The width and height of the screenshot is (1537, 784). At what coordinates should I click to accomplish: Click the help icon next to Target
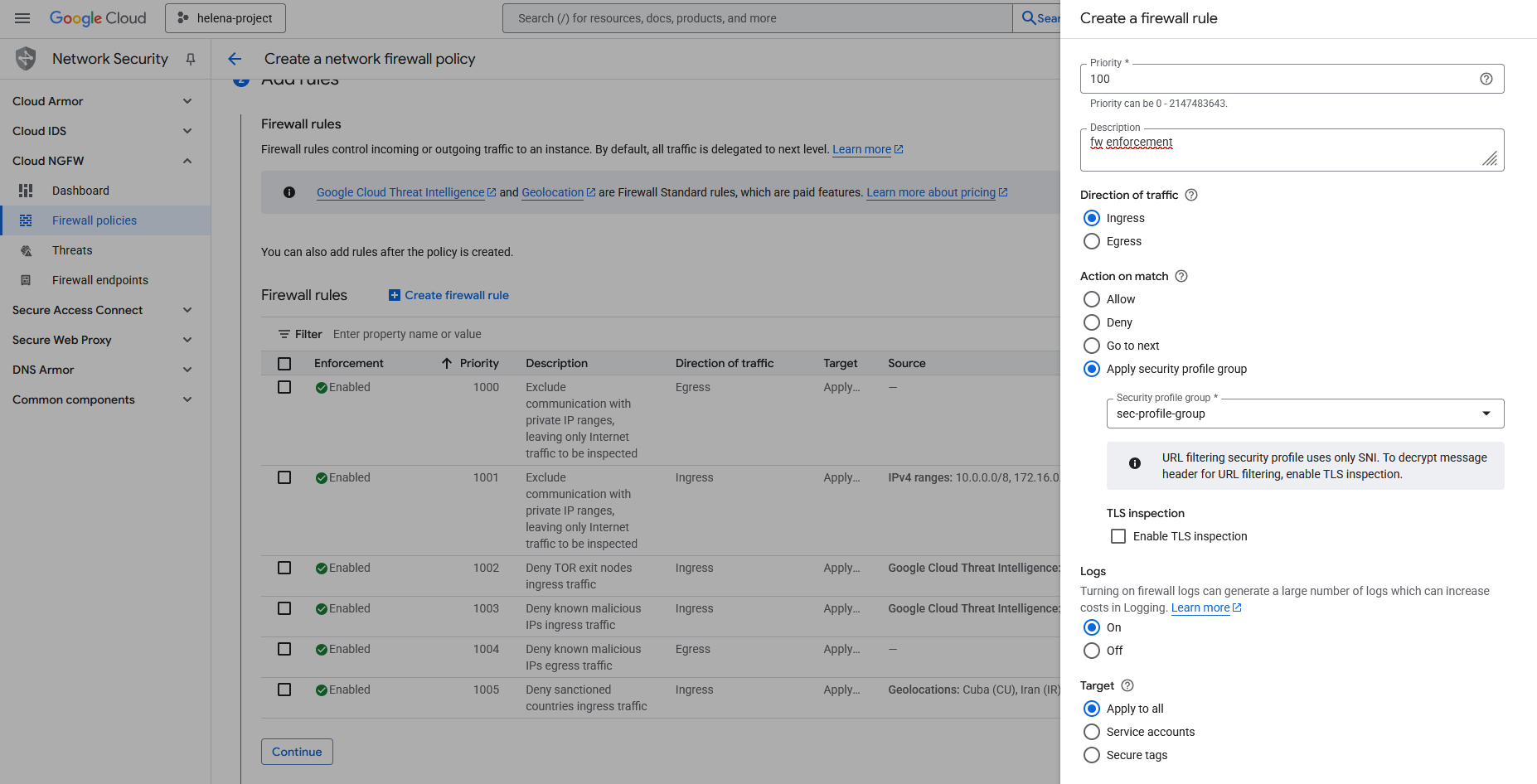tap(1127, 685)
